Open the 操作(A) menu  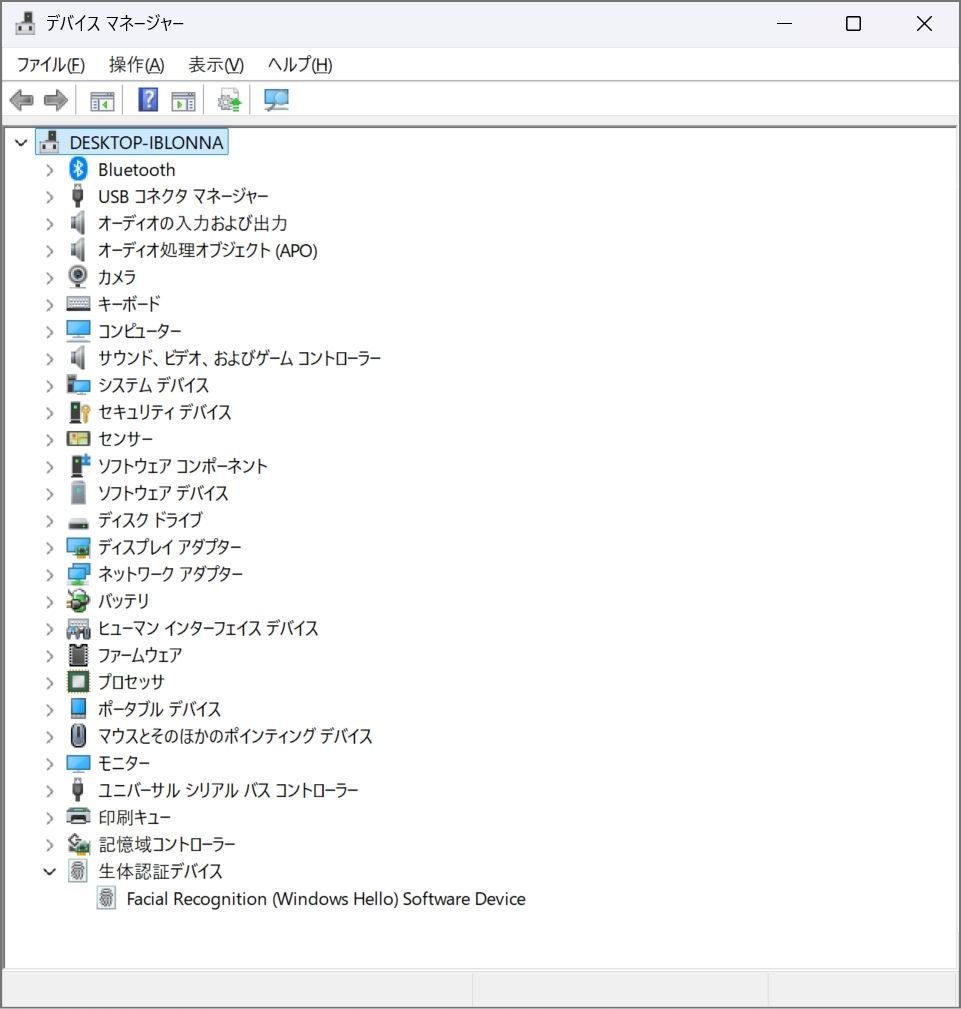pos(136,65)
